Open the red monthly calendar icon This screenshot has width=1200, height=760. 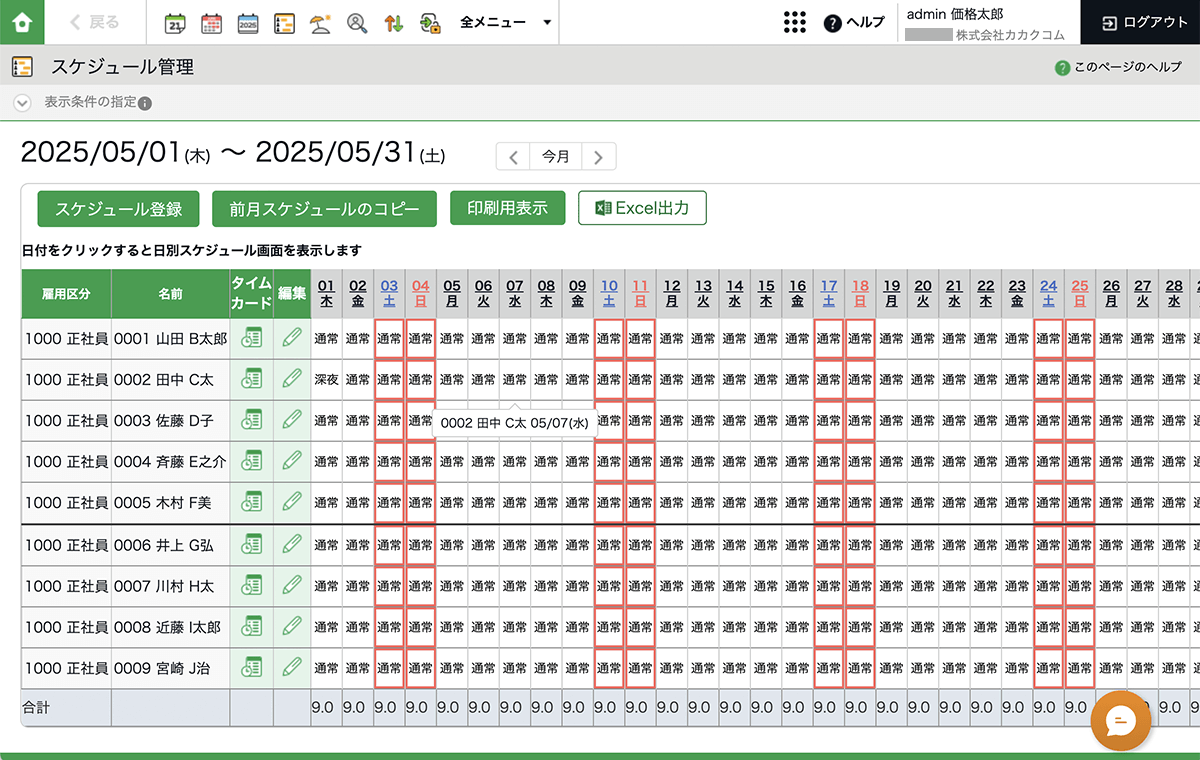point(211,23)
